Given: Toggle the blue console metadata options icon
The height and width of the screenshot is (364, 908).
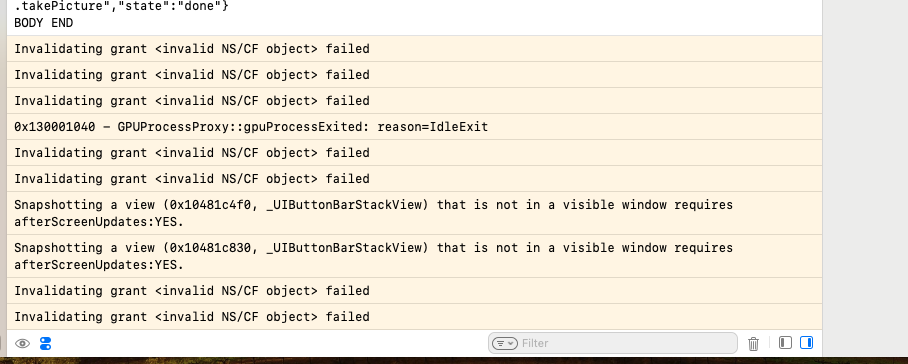Looking at the screenshot, I should 45,344.
